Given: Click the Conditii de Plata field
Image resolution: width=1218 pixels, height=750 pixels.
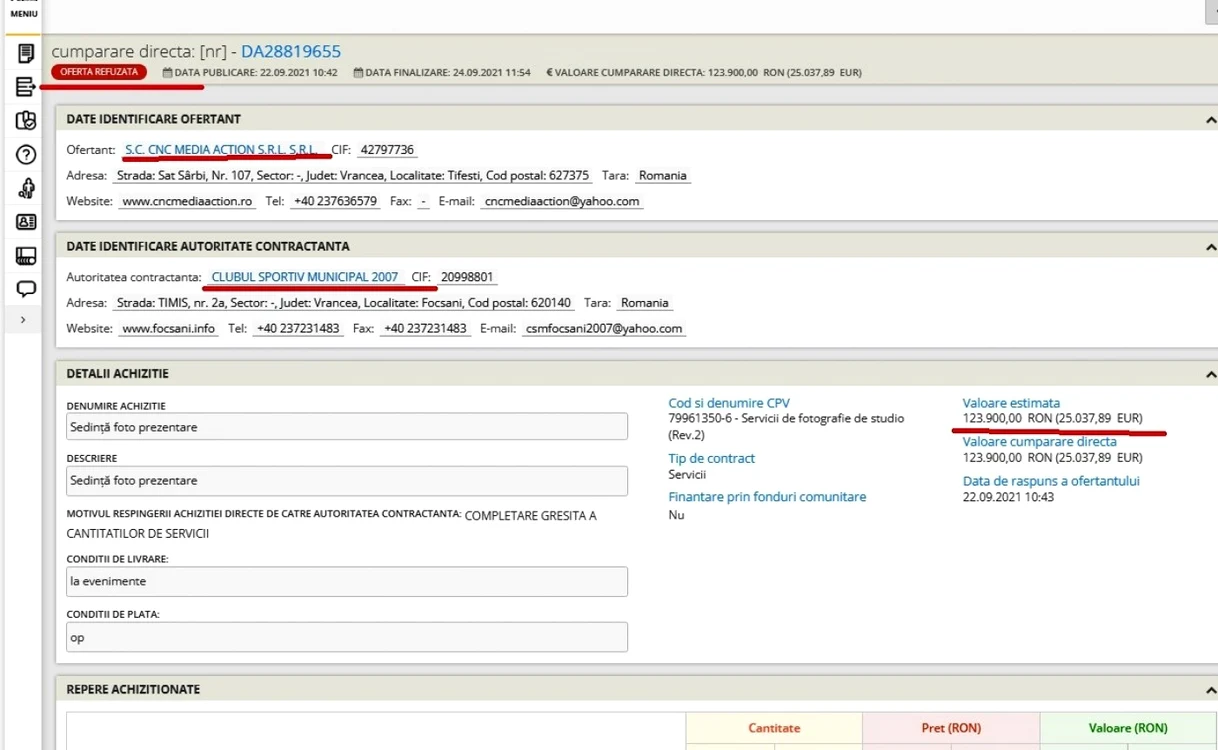Looking at the screenshot, I should (347, 637).
